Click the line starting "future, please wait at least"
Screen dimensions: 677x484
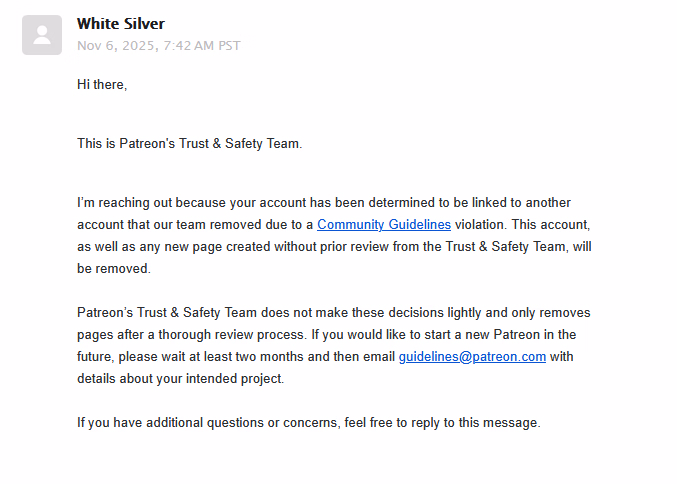pyautogui.click(x=236, y=356)
